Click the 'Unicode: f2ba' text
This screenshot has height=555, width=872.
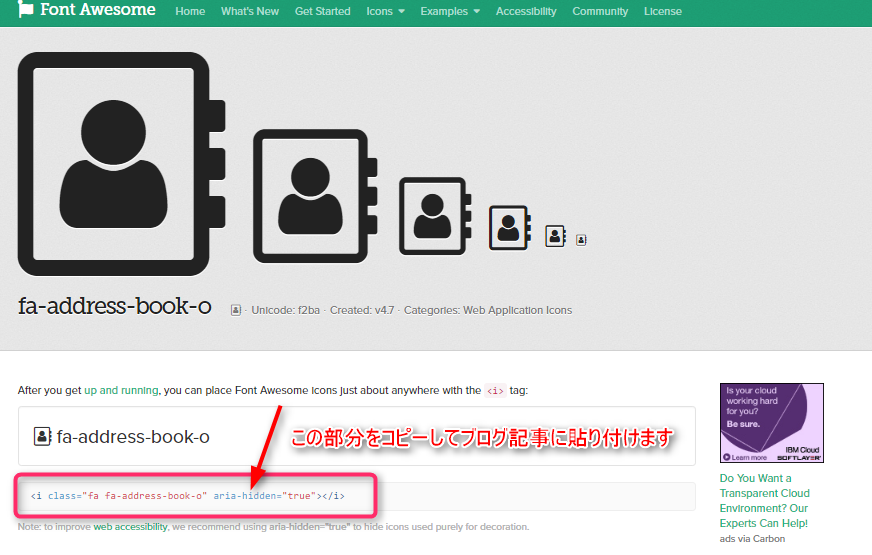coord(285,310)
